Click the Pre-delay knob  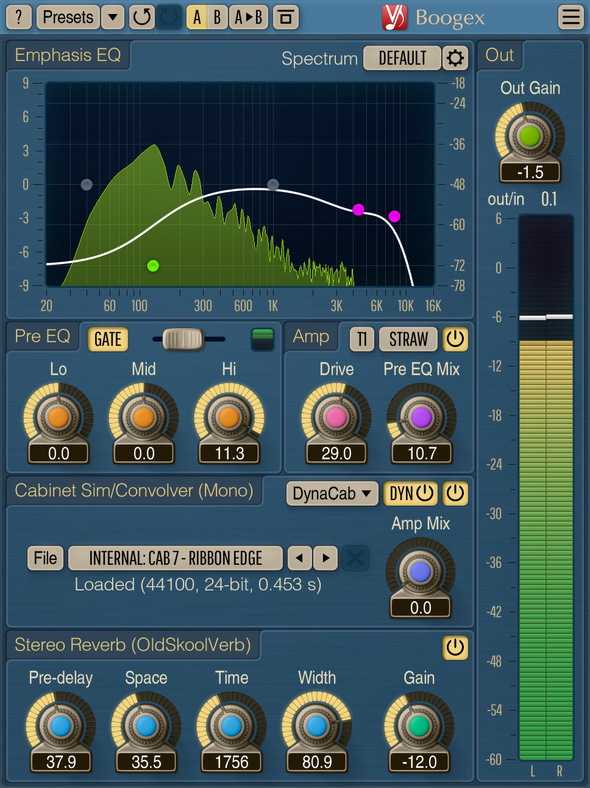(x=60, y=726)
